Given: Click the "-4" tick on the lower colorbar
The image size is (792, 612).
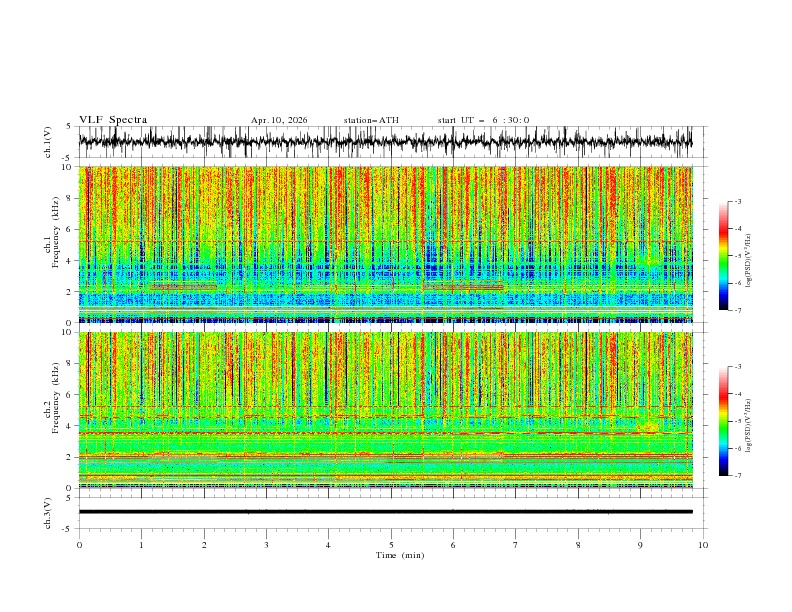Looking at the screenshot, I should click(x=737, y=394).
